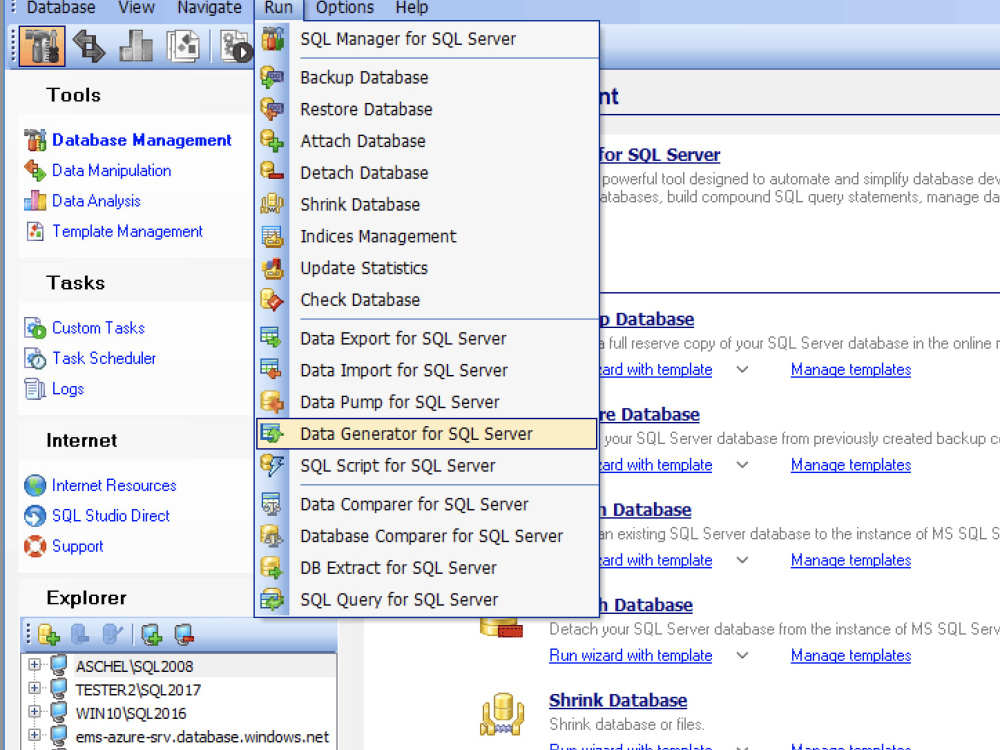Select Restore Database from Run menu
The image size is (1000, 750).
[x=427, y=109]
